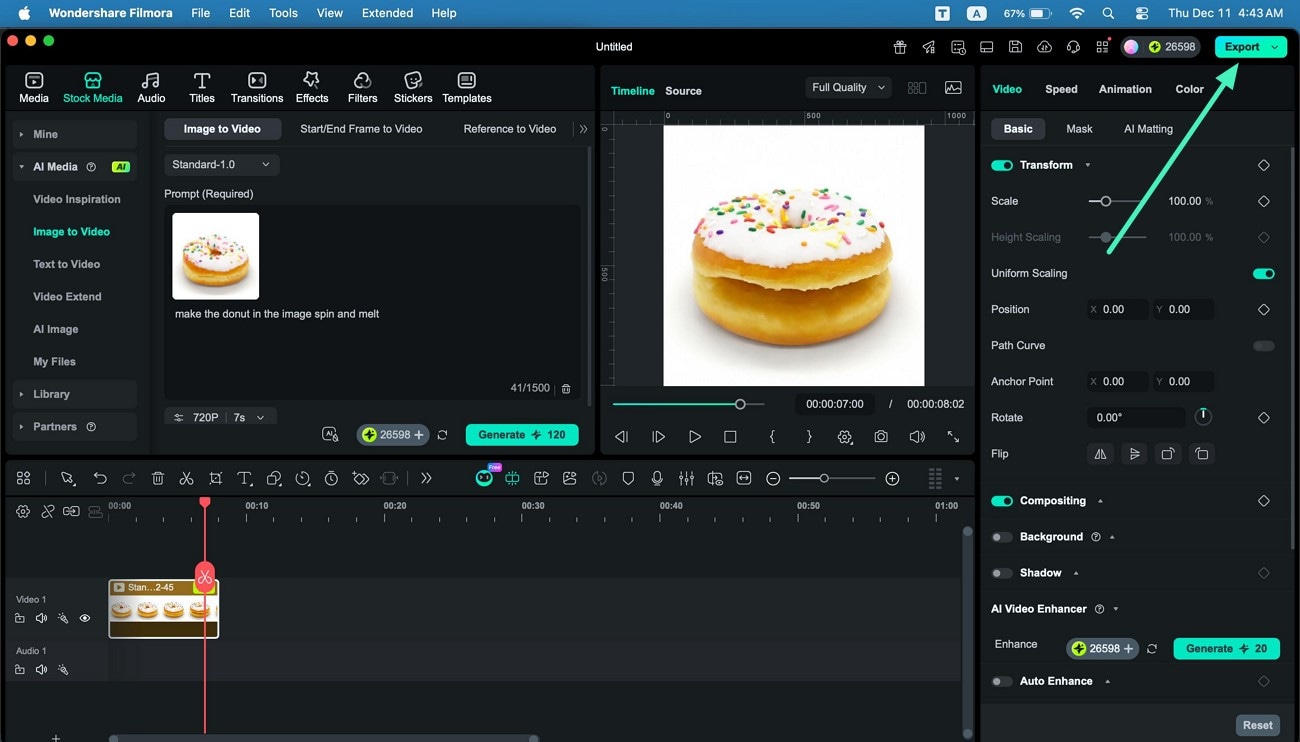Click the Split scissors tool in the timeline toolbar

coord(186,478)
